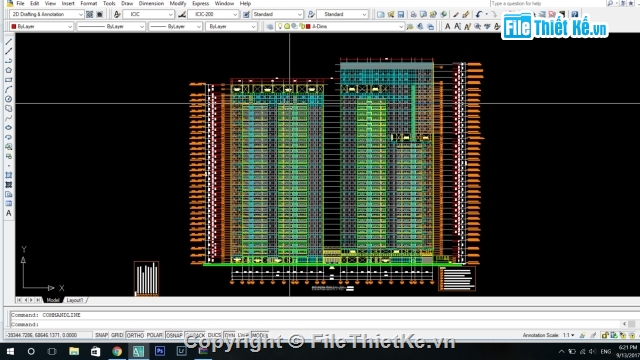Select the Line draw tool

(x=9, y=42)
